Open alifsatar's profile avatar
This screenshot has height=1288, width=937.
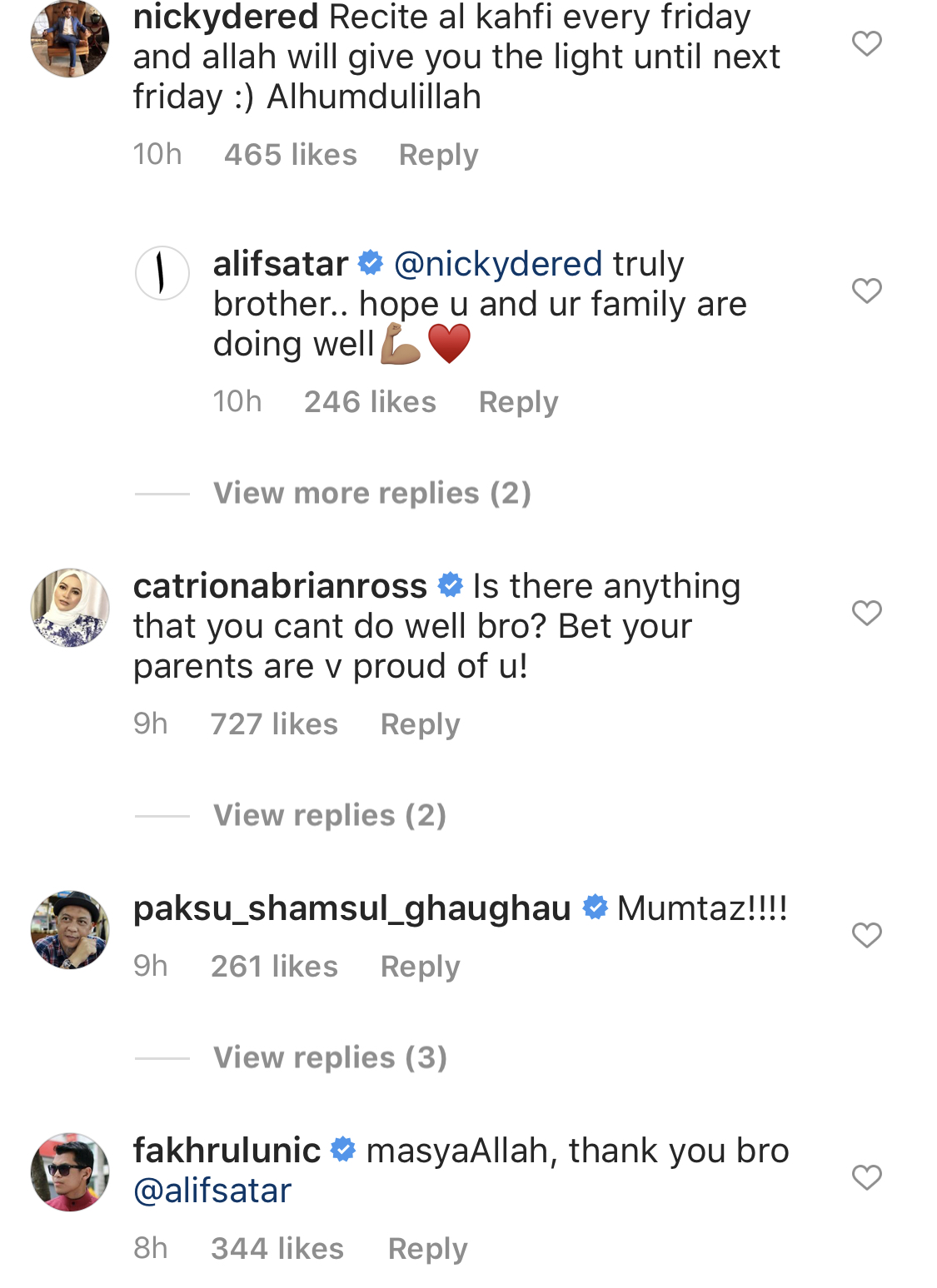(162, 273)
